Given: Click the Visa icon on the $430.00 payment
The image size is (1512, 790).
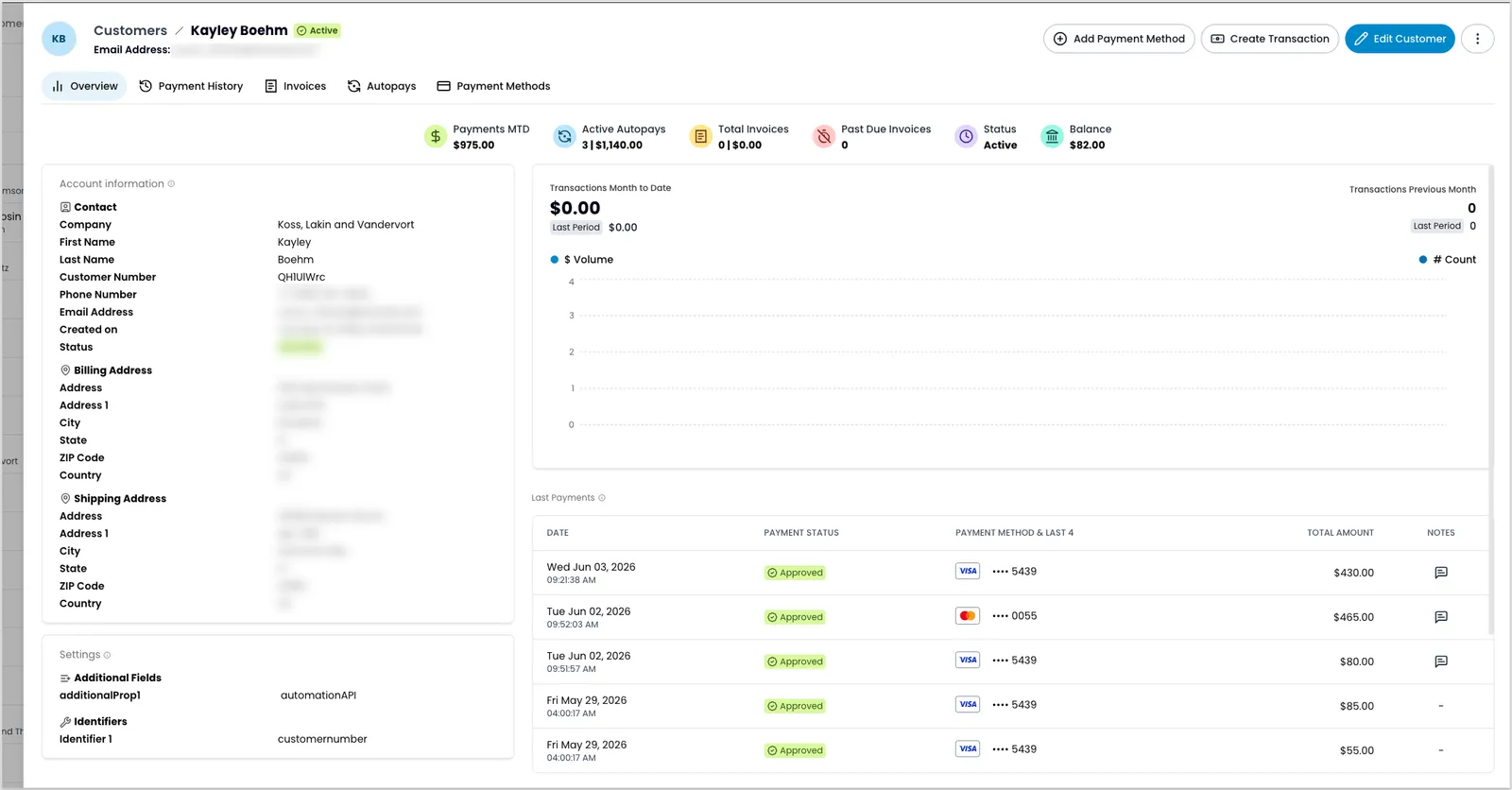Looking at the screenshot, I should (x=968, y=572).
